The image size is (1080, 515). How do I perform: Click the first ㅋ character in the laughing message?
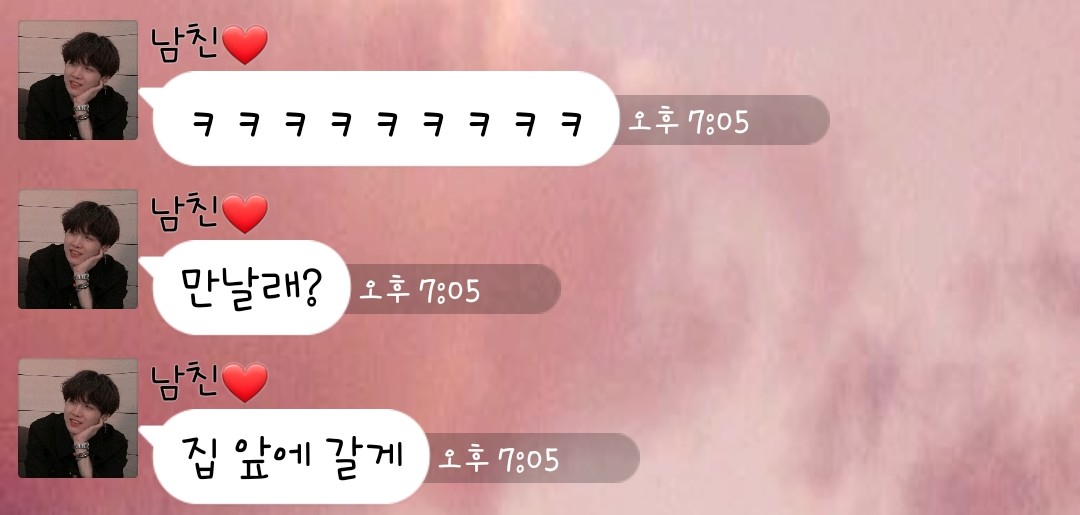(201, 124)
